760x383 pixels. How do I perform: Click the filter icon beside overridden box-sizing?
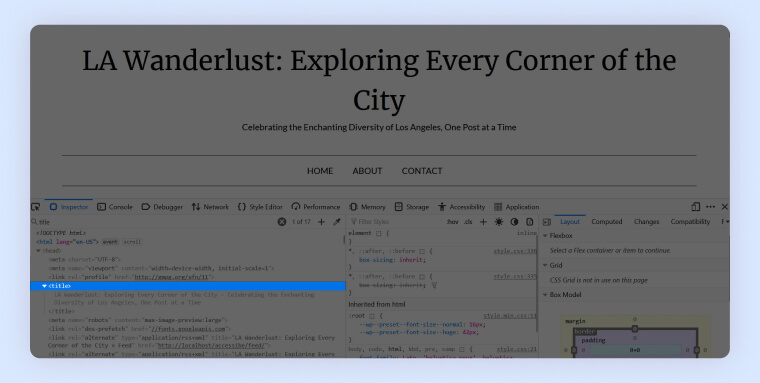(434, 286)
